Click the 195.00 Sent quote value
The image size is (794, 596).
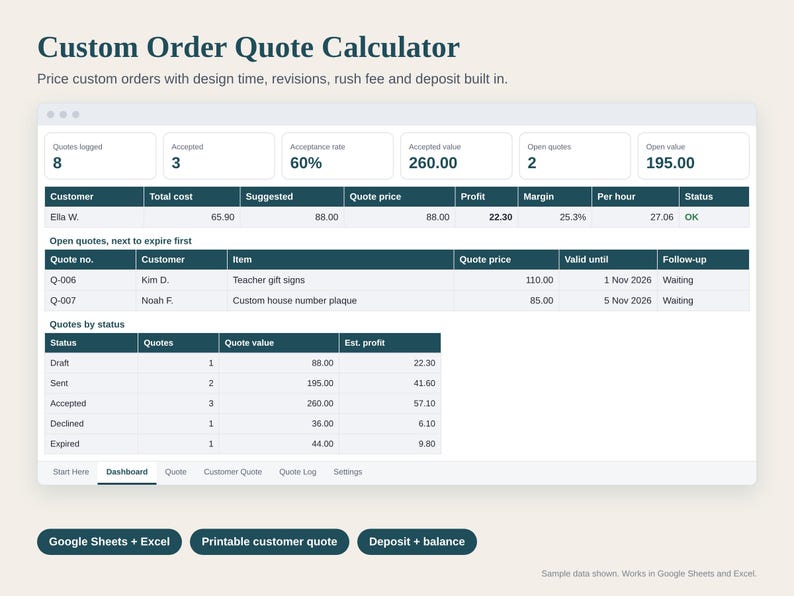279,383
